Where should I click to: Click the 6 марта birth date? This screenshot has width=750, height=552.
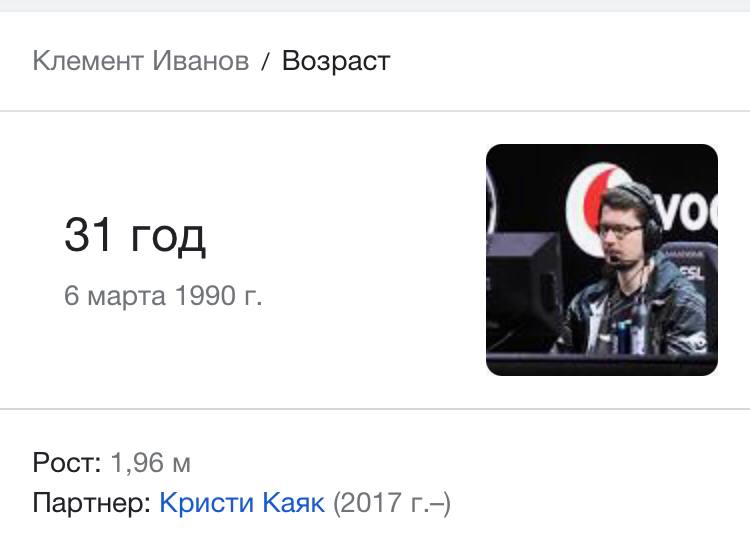coord(115,296)
